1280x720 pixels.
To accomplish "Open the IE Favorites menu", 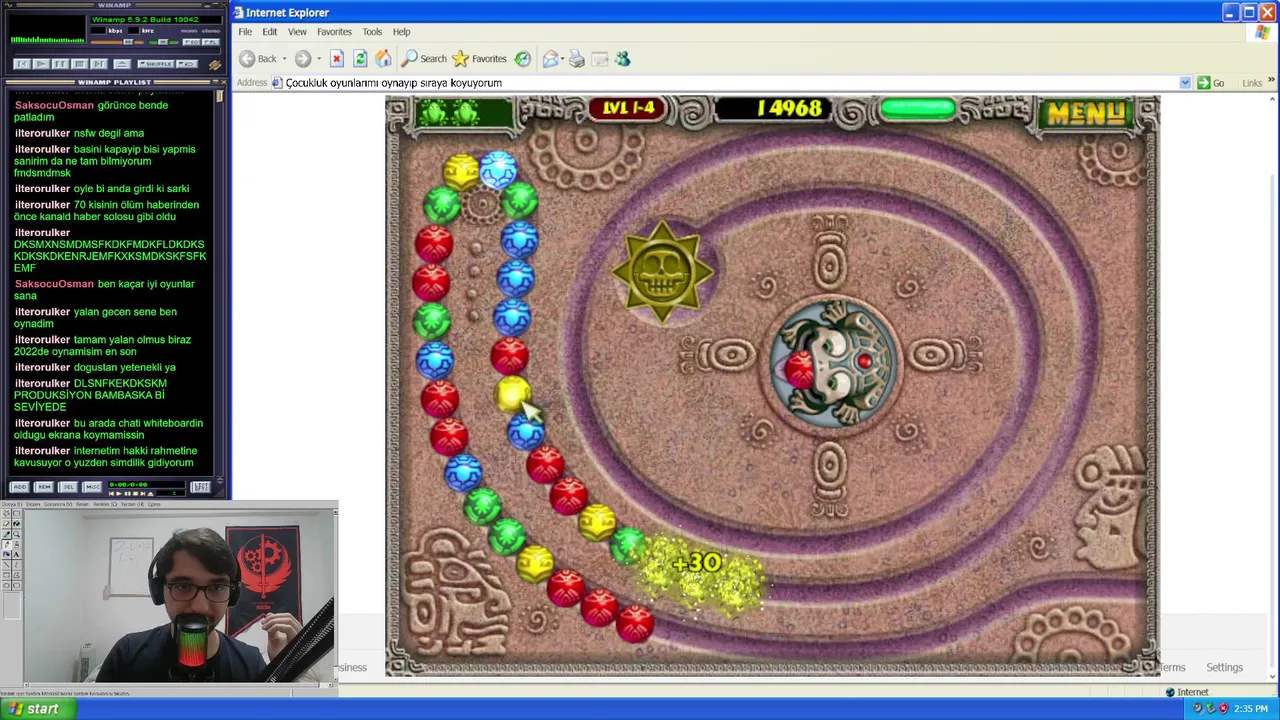I will pos(334,32).
